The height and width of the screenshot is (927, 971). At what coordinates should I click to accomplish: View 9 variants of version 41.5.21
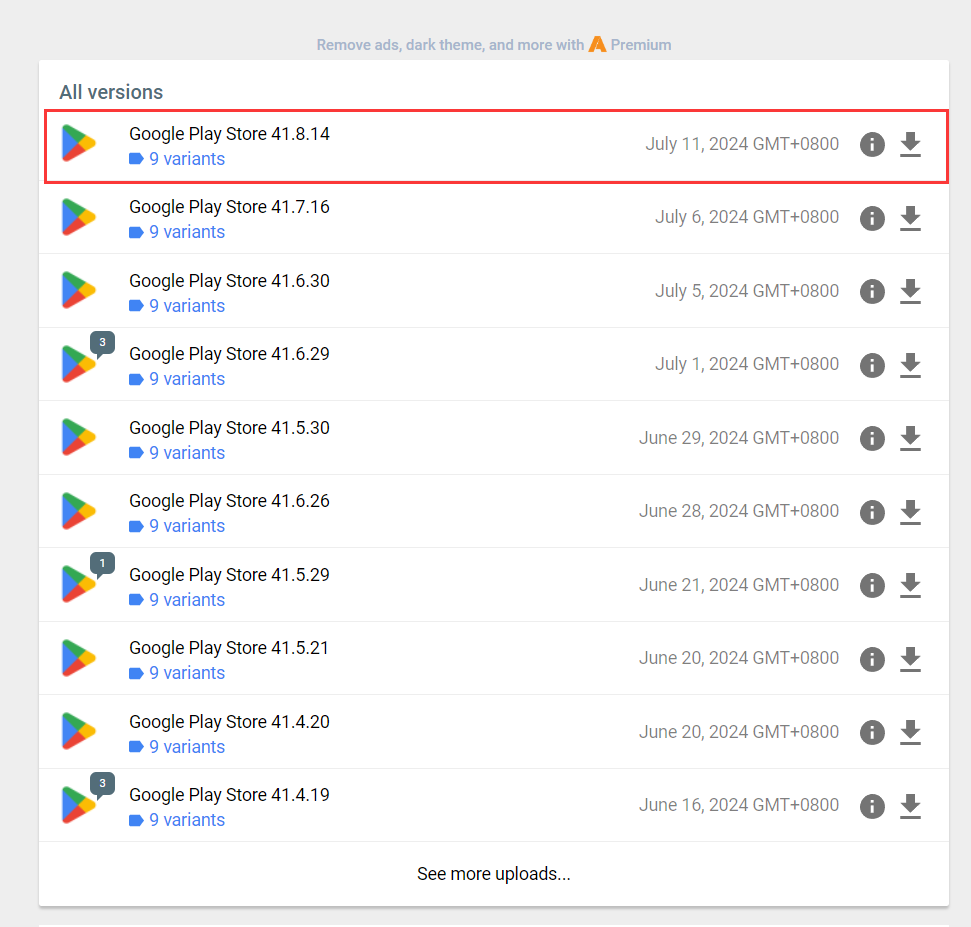point(177,673)
